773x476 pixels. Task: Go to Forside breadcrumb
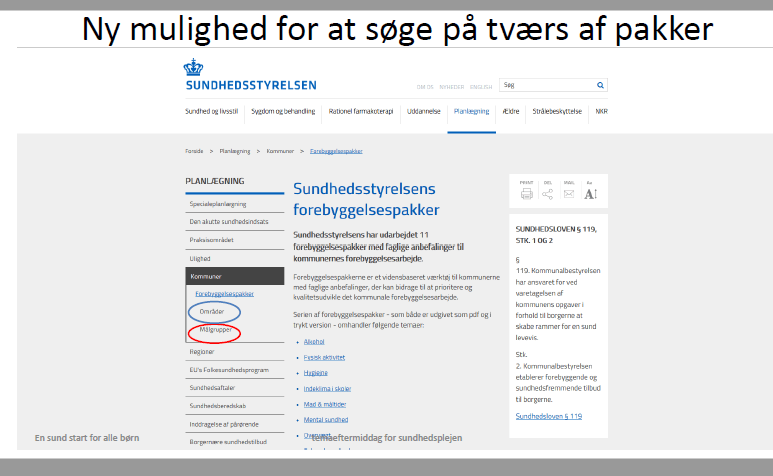pyautogui.click(x=194, y=151)
